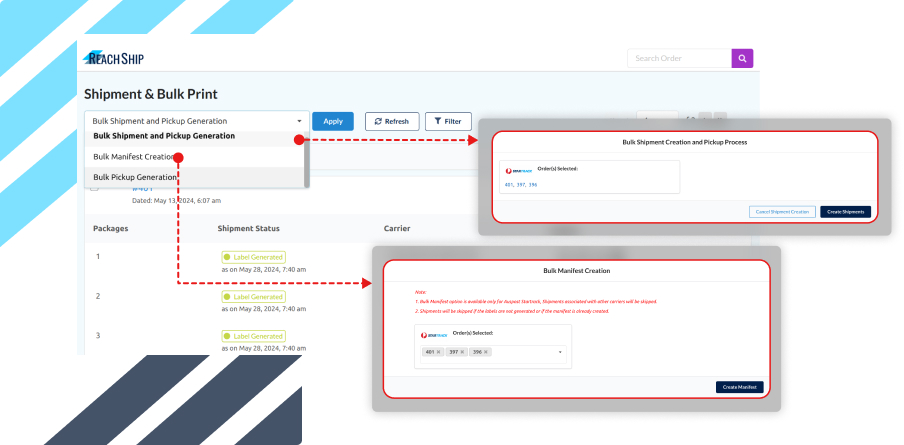904x445 pixels.
Task: Click Cancel Shipment Creation button
Action: click(x=782, y=212)
